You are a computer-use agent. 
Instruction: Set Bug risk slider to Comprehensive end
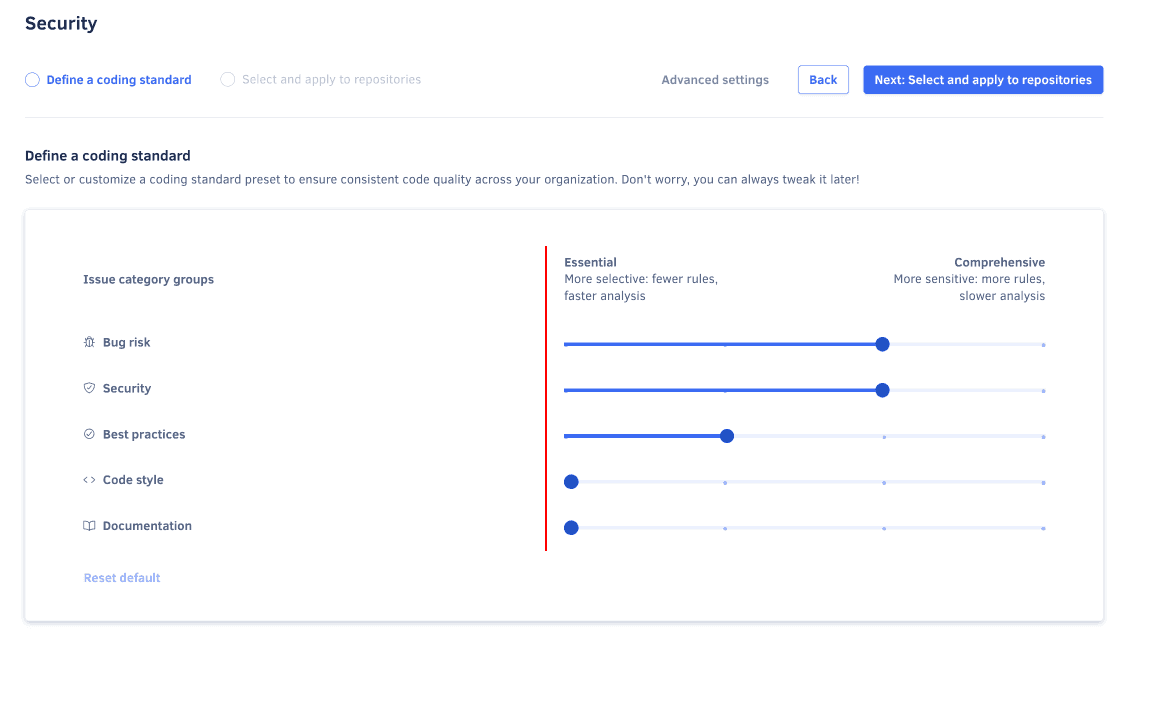[x=1043, y=344]
